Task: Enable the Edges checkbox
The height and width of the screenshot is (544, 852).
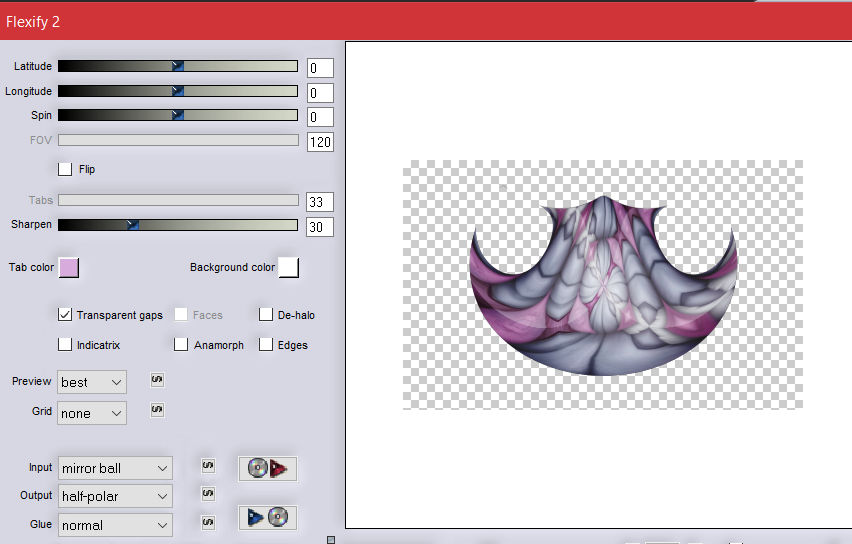Action: (x=266, y=345)
